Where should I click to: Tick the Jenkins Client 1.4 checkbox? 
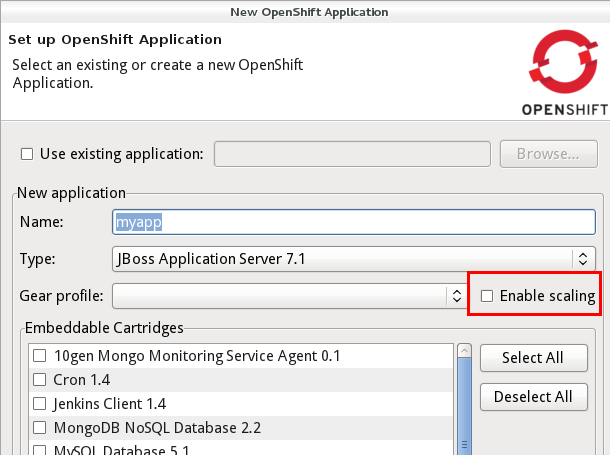click(x=40, y=404)
